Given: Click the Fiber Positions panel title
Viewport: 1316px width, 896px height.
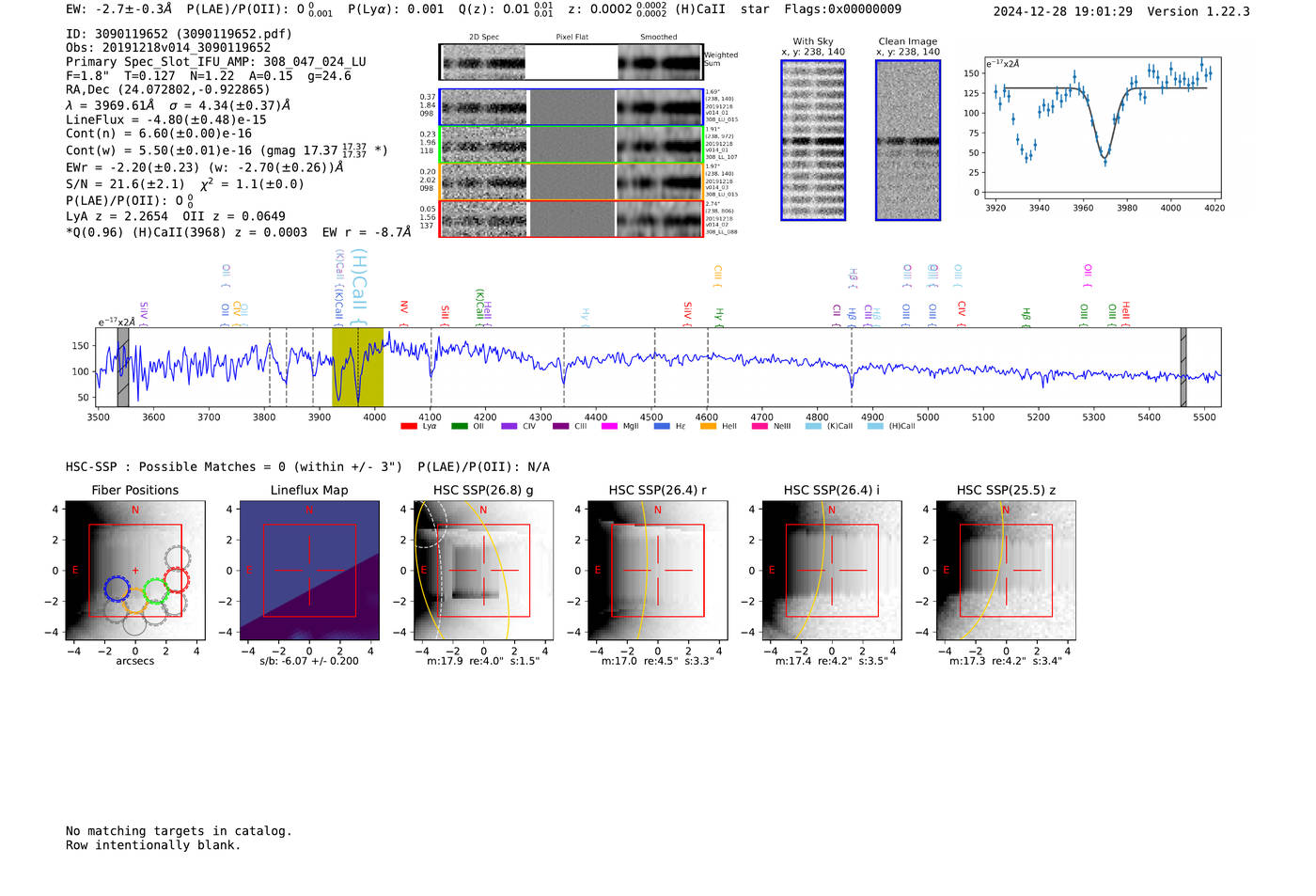Looking at the screenshot, I should pos(135,490).
